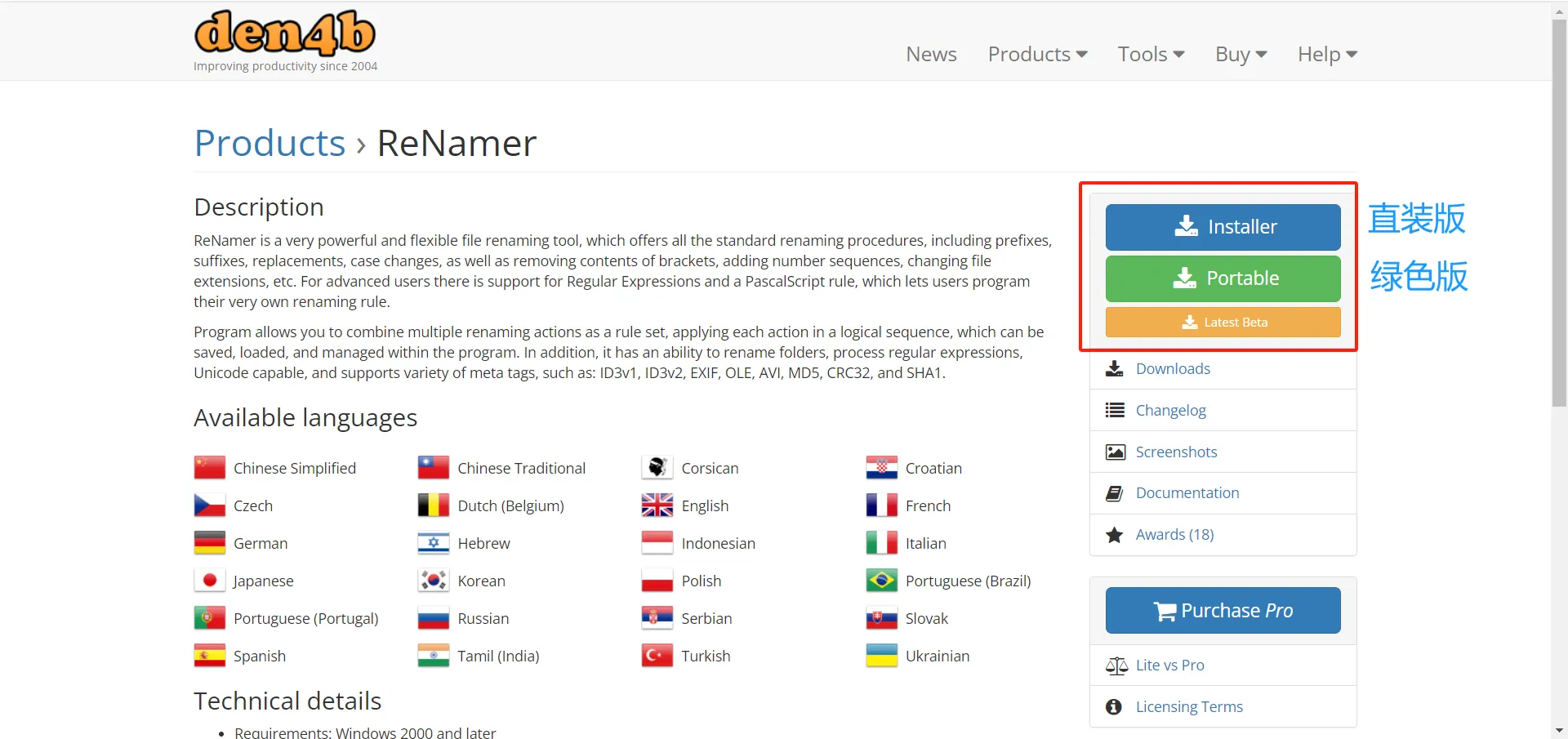Expand the Tools dropdown menu
The height and width of the screenshot is (739, 1568).
(x=1151, y=54)
